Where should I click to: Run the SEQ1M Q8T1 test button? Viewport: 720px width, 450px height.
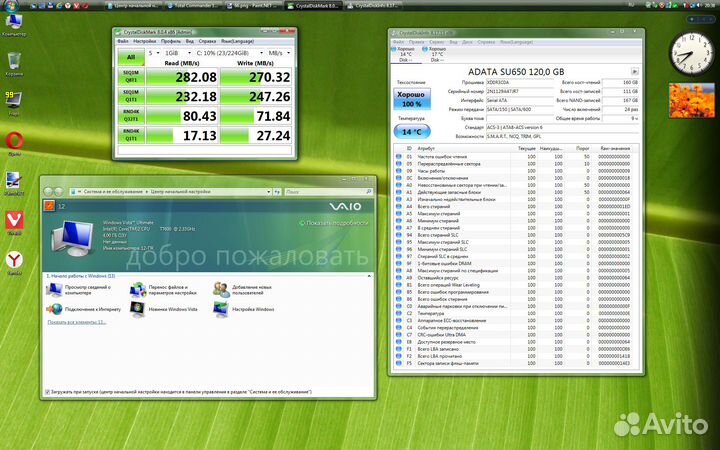click(131, 76)
